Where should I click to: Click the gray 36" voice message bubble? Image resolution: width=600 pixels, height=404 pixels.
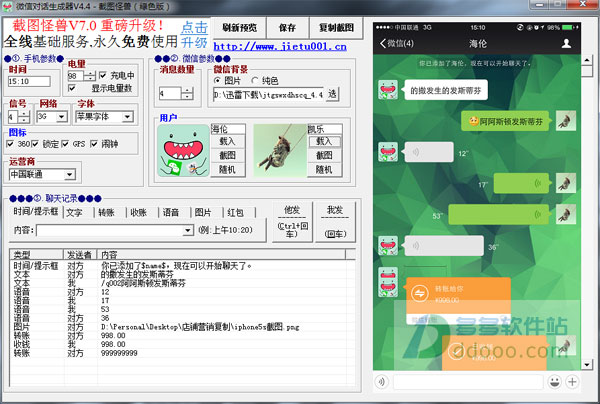(444, 246)
